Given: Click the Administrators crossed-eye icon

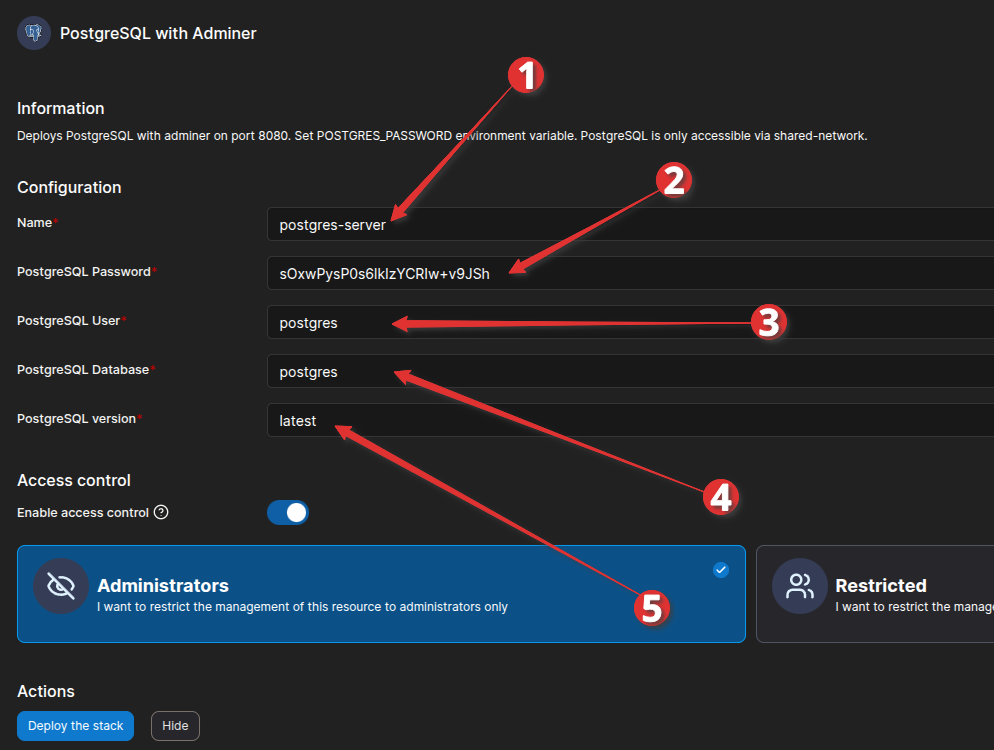Looking at the screenshot, I should tap(61, 586).
